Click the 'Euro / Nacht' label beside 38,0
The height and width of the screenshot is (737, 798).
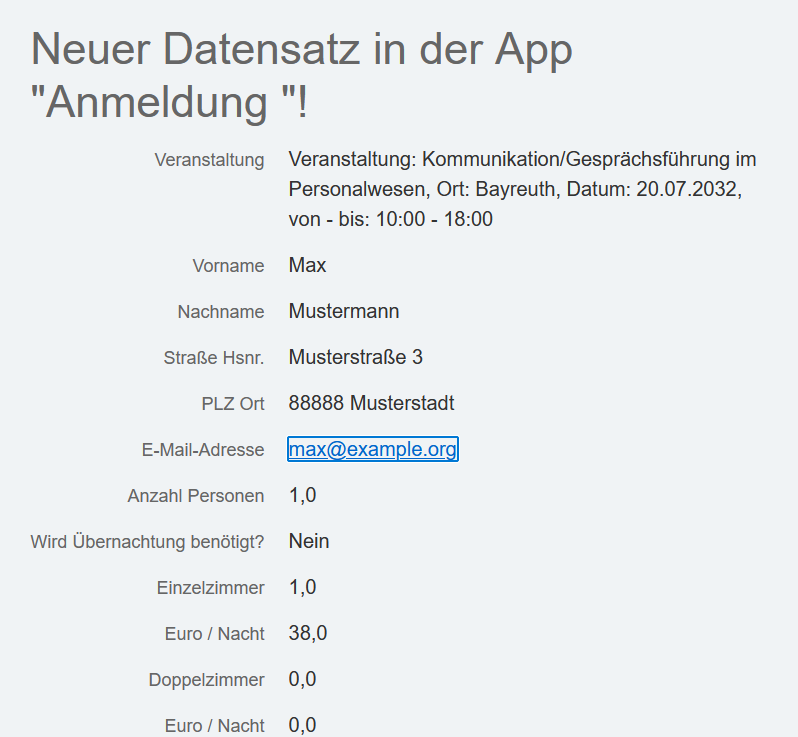[x=215, y=634]
